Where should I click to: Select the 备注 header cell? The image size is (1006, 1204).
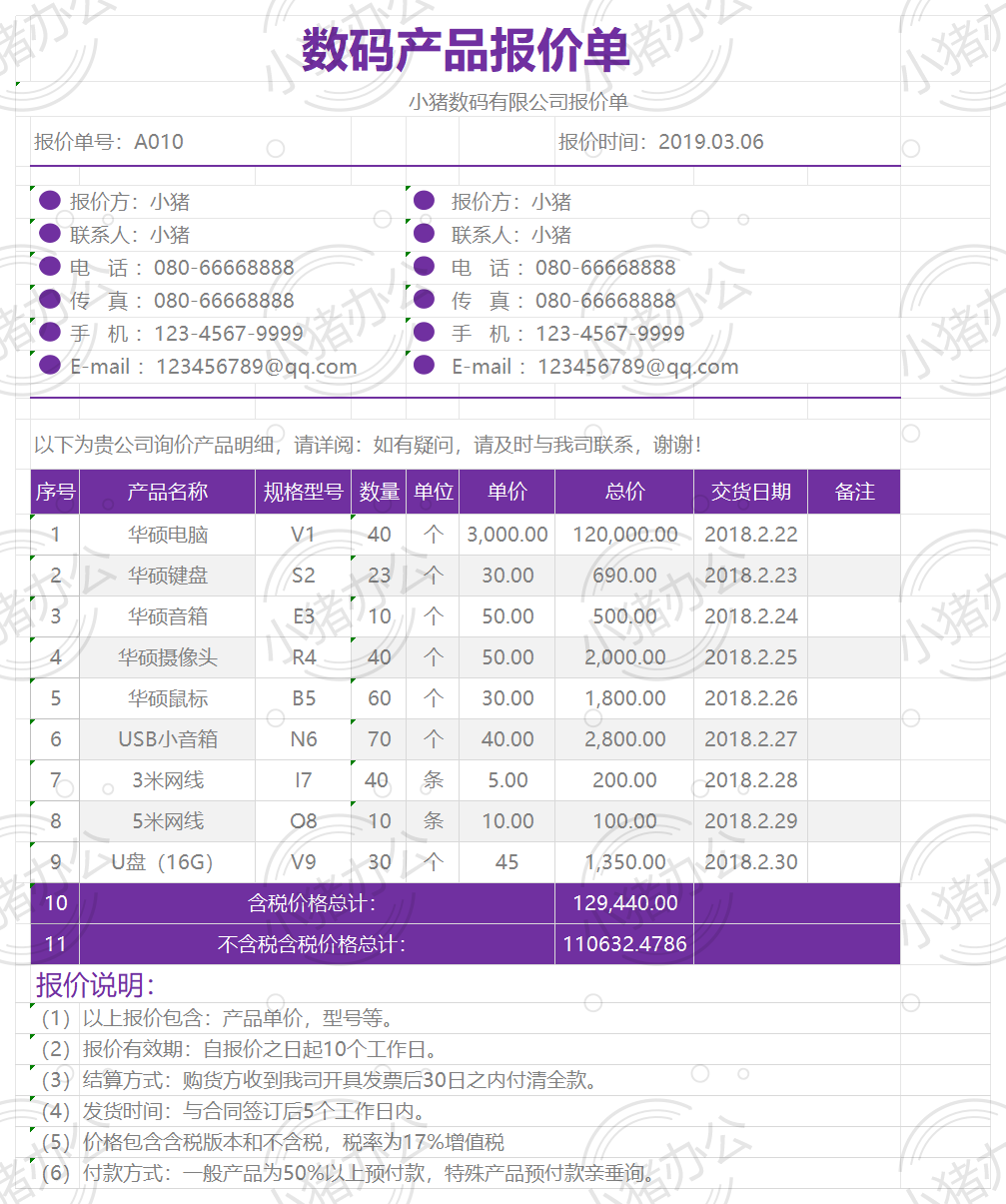click(x=855, y=492)
